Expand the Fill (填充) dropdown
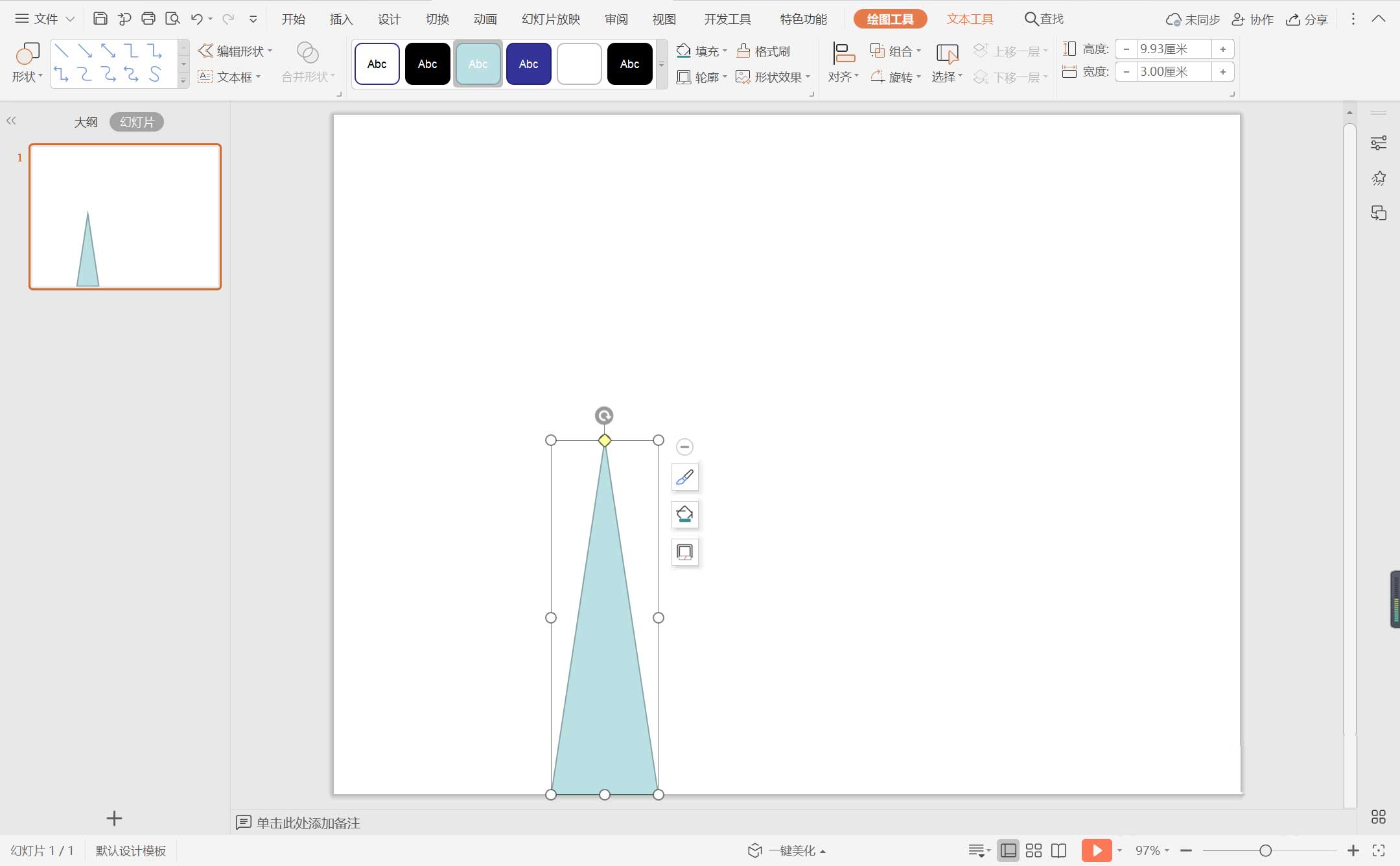 tap(725, 51)
